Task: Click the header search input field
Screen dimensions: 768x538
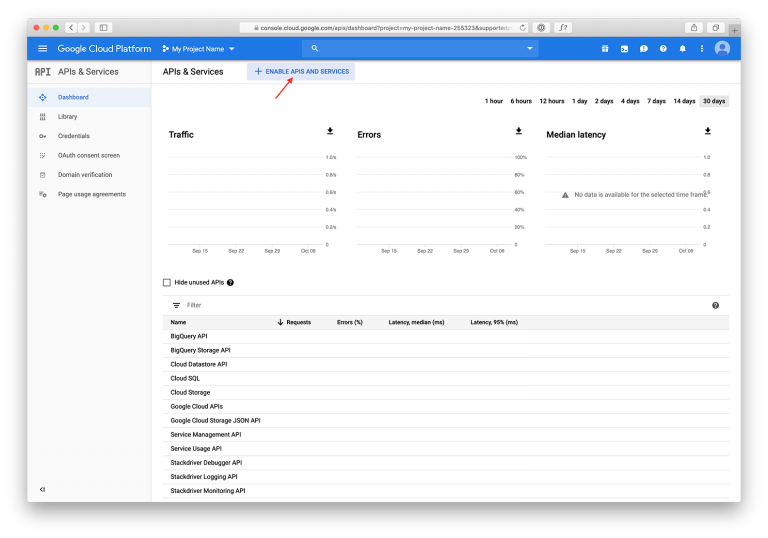Action: coord(421,48)
